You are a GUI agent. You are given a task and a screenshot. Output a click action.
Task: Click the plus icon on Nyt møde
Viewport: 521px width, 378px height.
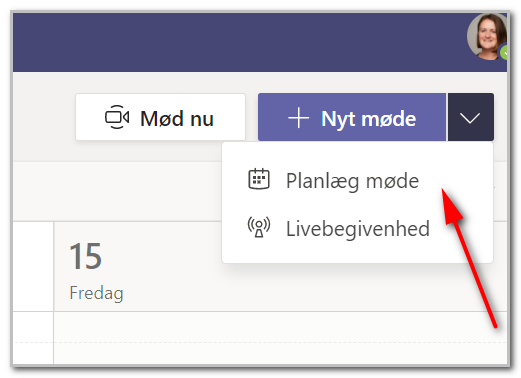[298, 118]
